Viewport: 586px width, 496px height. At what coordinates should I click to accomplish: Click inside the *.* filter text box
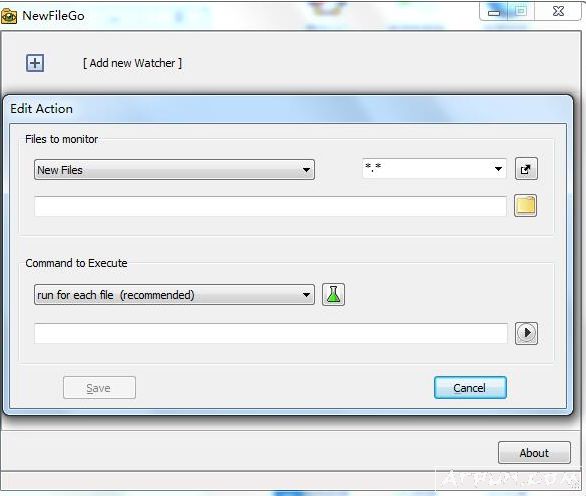click(426, 169)
